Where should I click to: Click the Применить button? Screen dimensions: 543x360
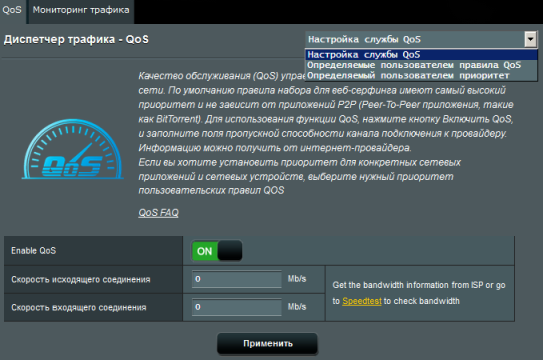(x=267, y=343)
